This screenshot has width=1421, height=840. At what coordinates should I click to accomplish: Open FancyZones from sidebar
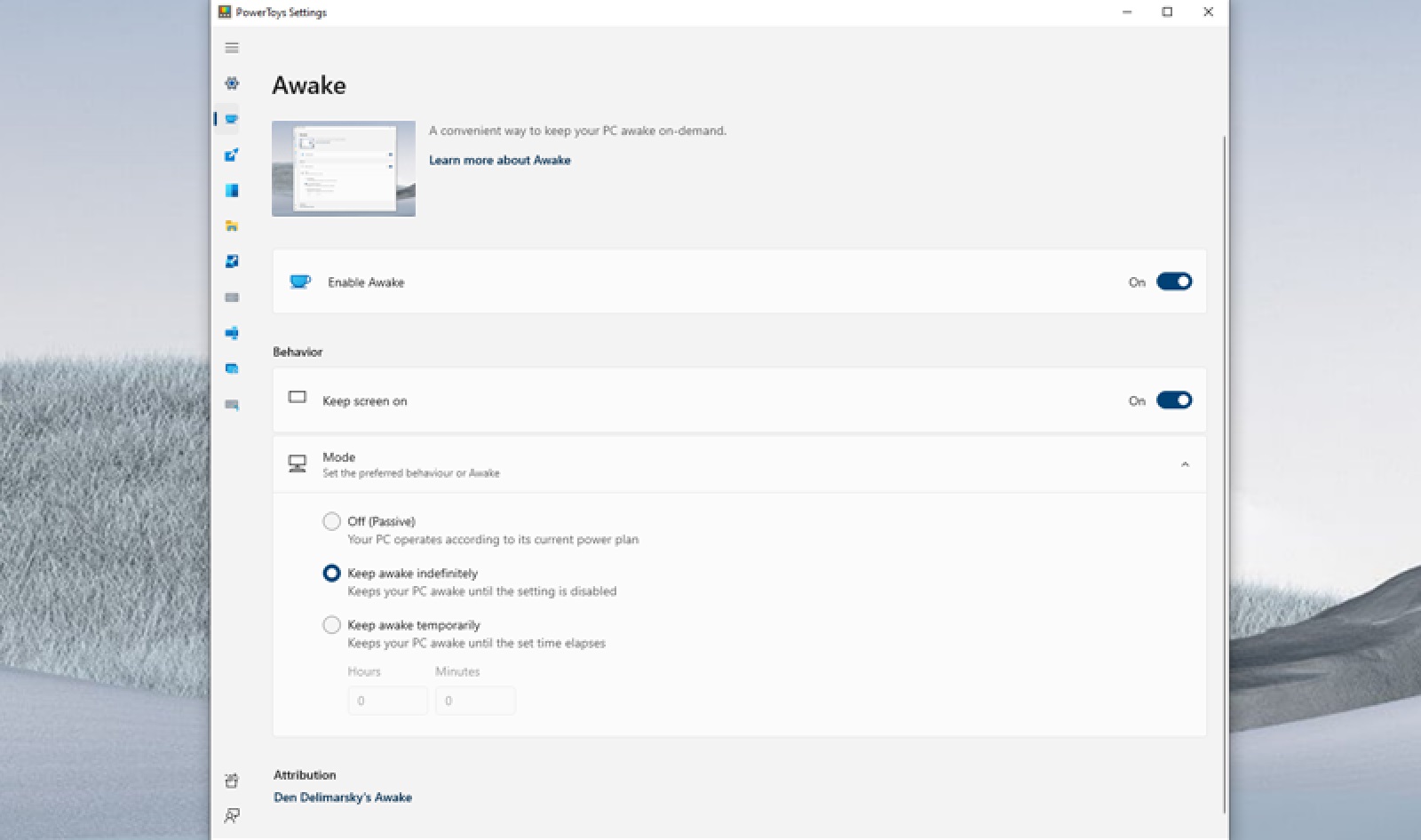tap(232, 190)
